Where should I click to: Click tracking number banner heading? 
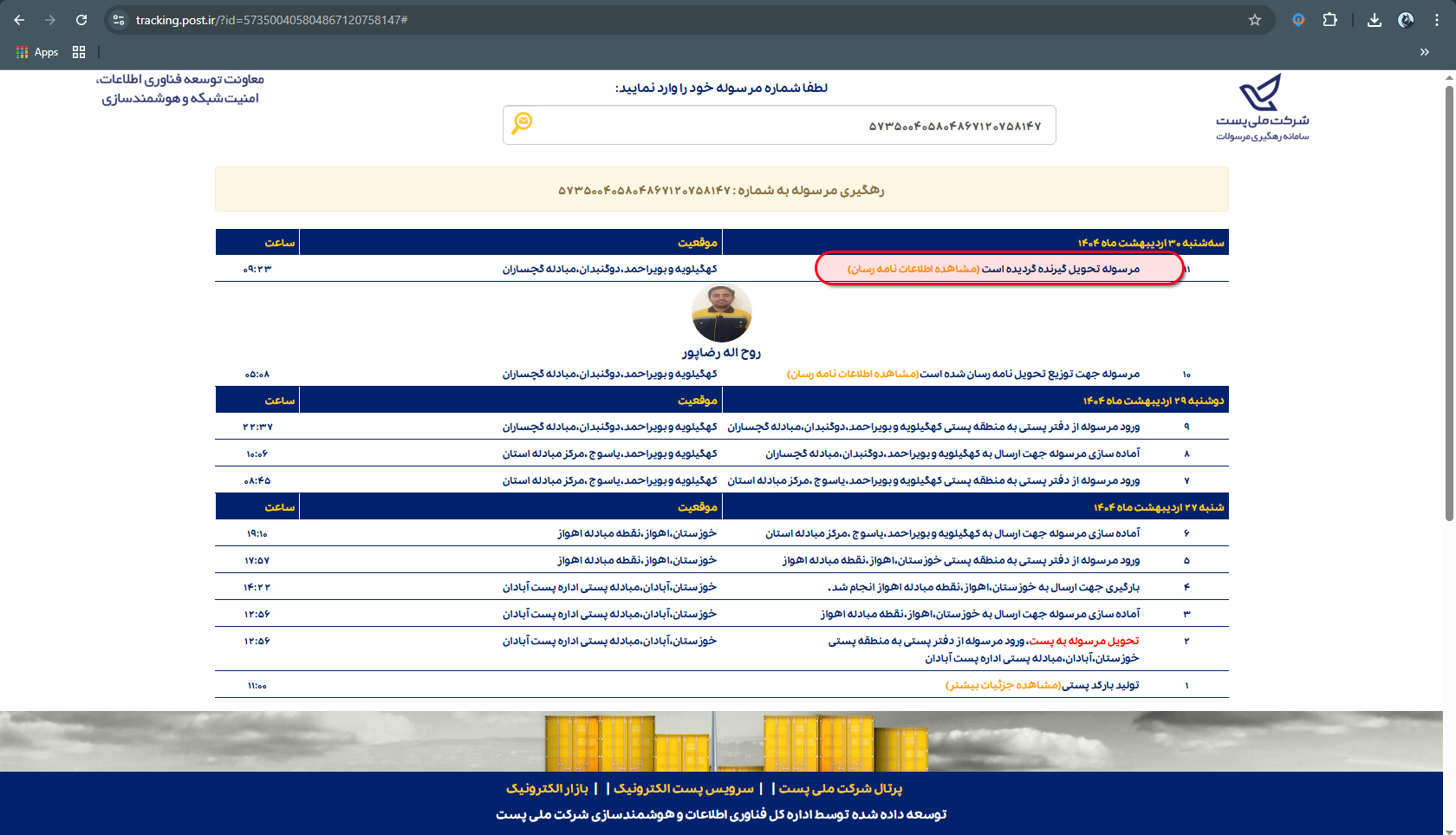coord(721,190)
